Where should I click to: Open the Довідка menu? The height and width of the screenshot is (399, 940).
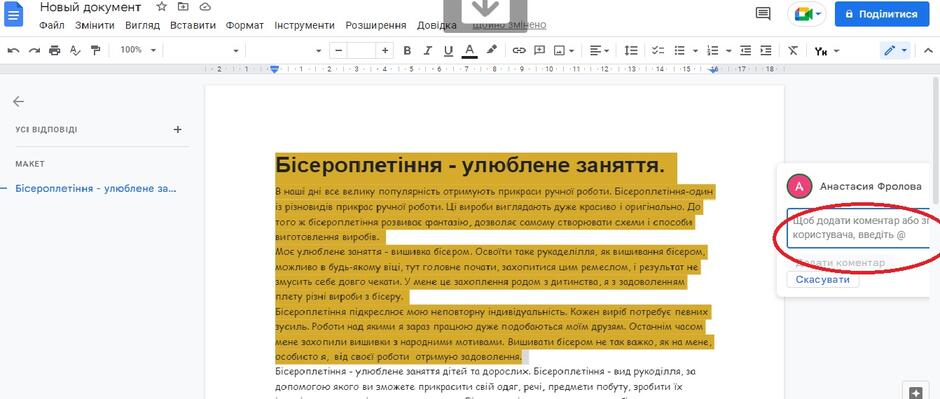click(x=436, y=25)
